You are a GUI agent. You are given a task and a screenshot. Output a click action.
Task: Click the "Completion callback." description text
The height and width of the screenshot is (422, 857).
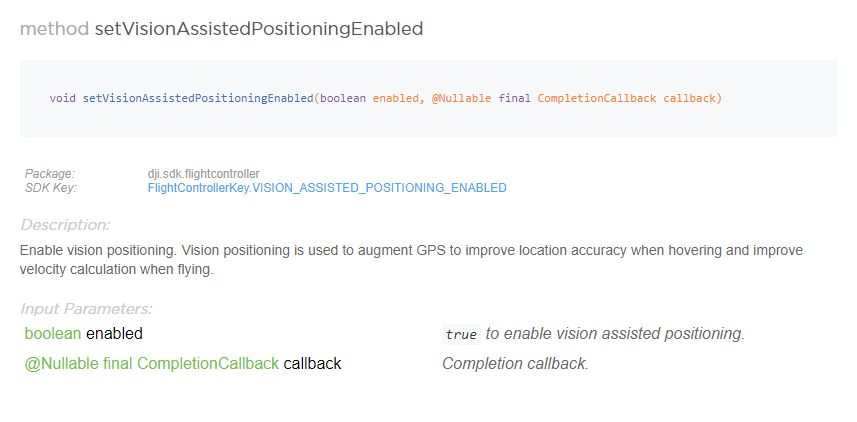click(x=515, y=364)
